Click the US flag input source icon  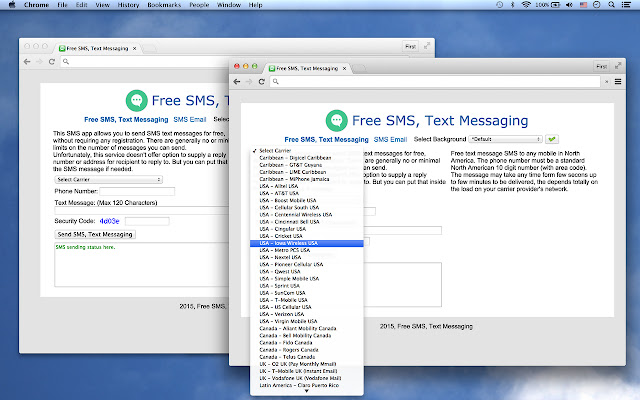coord(583,5)
